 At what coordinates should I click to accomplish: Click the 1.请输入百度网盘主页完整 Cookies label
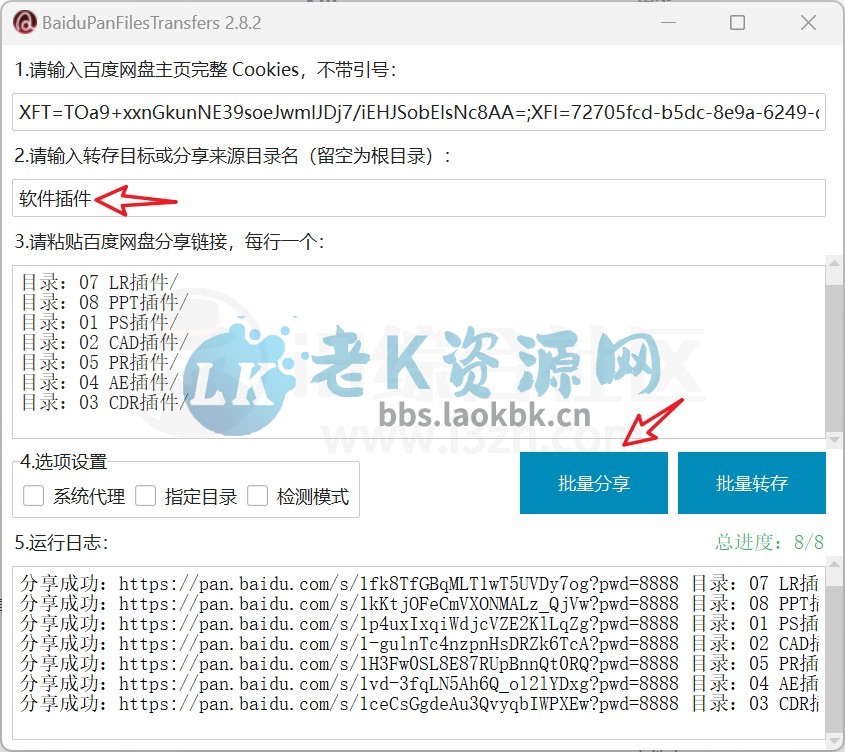pyautogui.click(x=205, y=70)
